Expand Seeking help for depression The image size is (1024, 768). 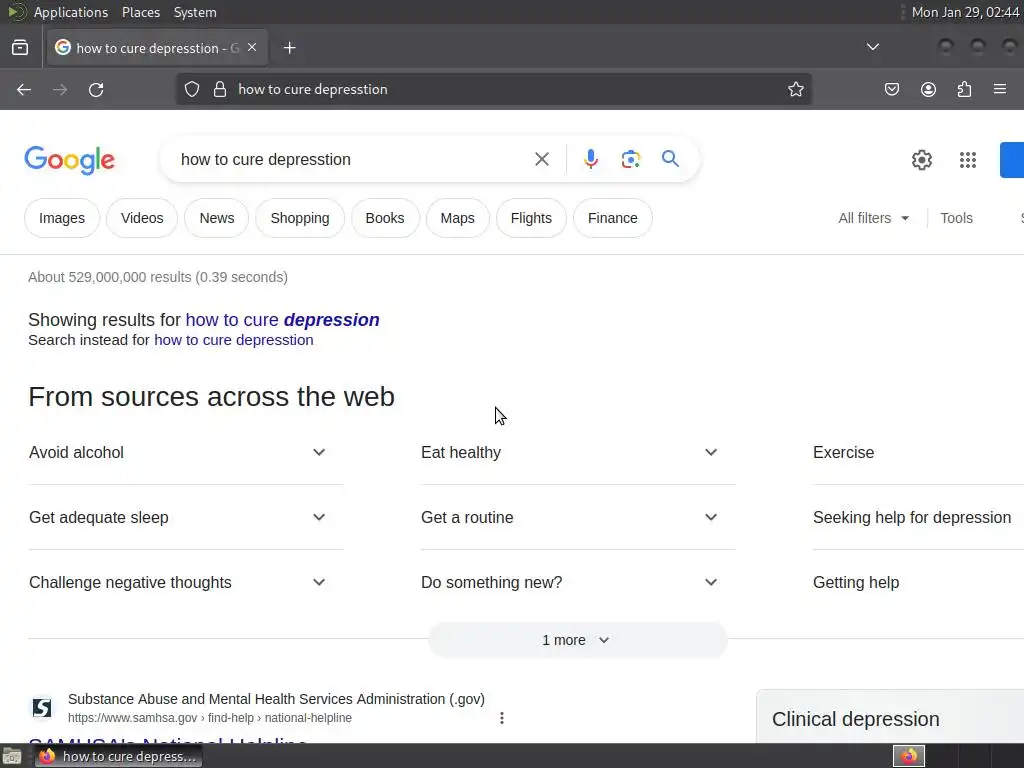(x=918, y=517)
